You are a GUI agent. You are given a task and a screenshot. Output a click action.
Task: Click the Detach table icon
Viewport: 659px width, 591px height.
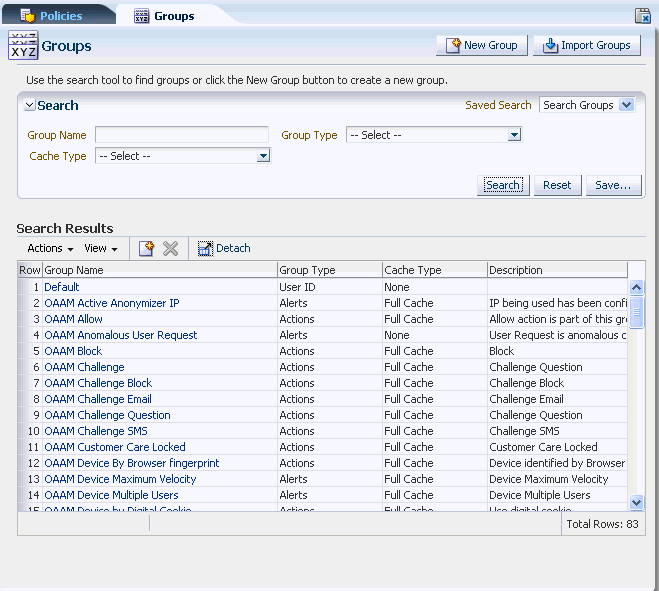(x=205, y=248)
